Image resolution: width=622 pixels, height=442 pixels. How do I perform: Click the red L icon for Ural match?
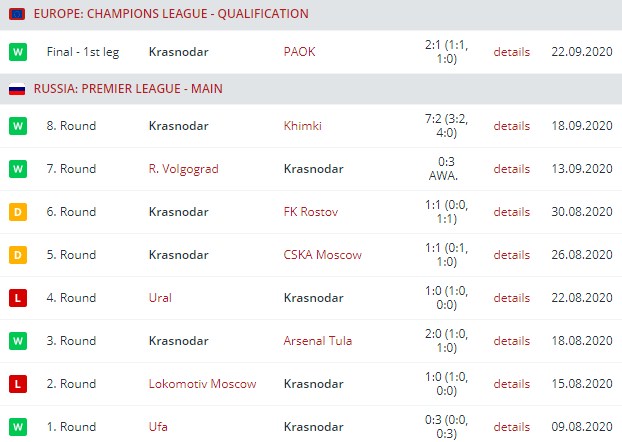click(17, 298)
